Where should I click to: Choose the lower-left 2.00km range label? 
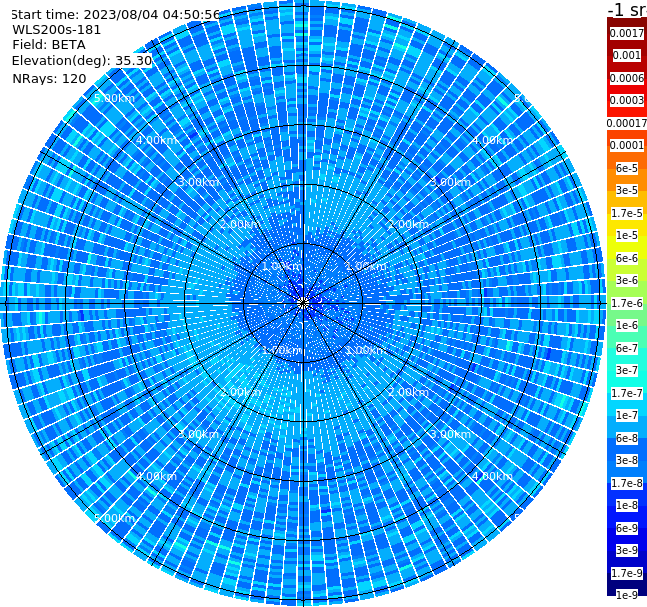click(x=241, y=392)
